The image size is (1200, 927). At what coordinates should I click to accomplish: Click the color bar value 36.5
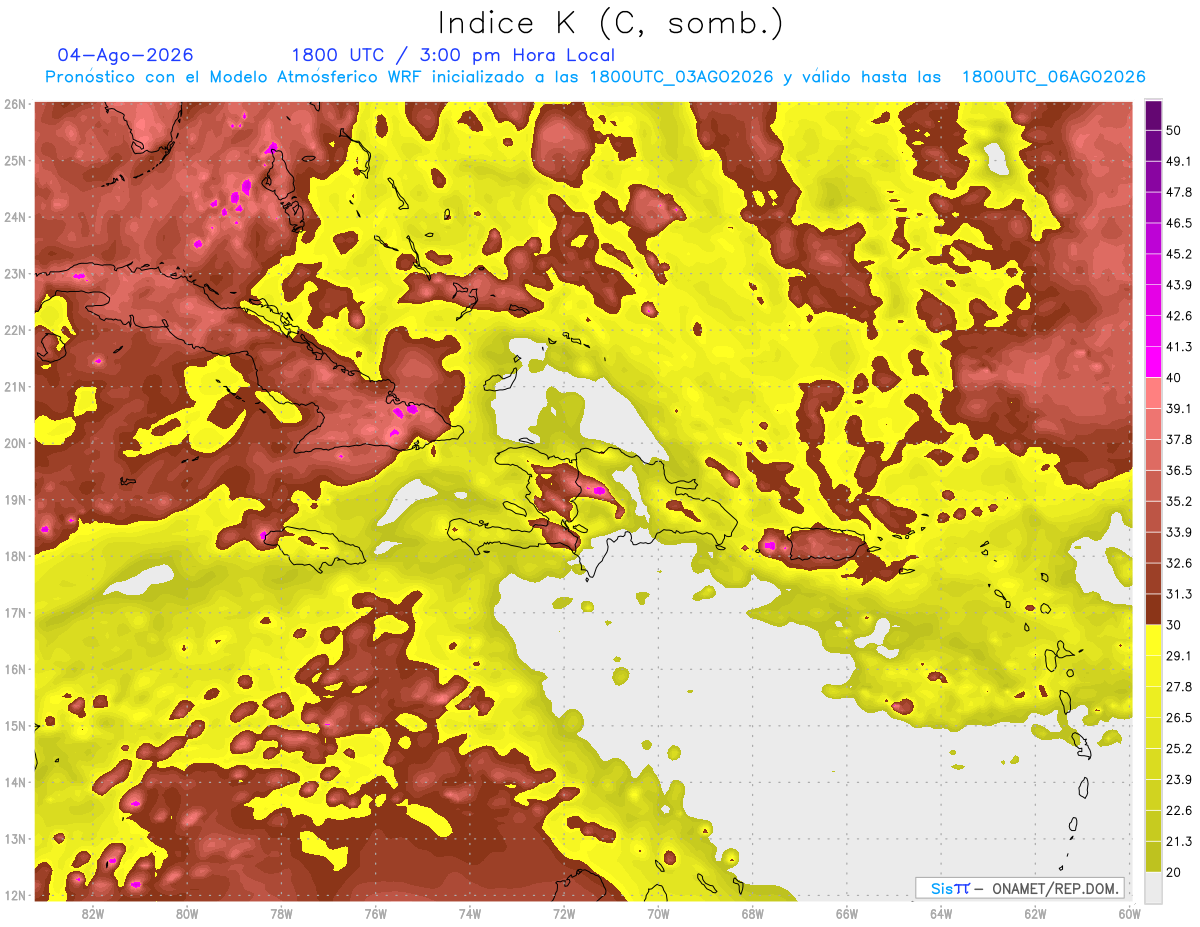tap(1179, 470)
